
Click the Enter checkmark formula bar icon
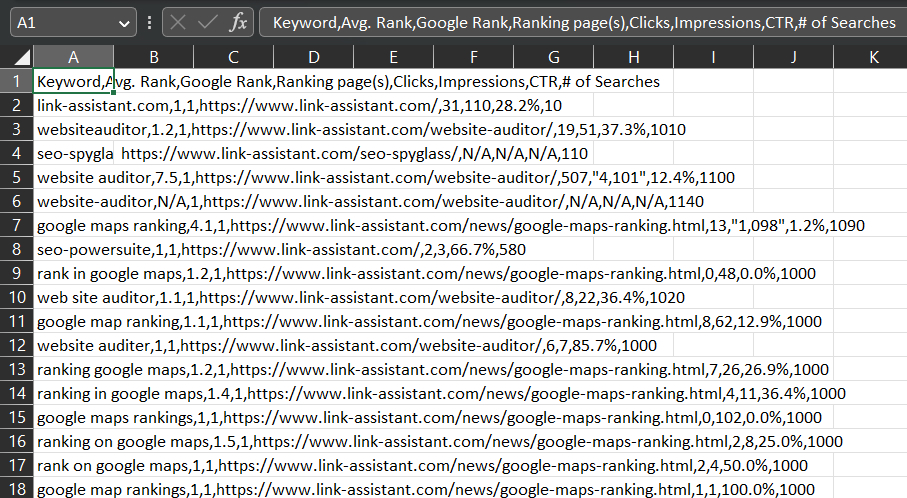[207, 23]
